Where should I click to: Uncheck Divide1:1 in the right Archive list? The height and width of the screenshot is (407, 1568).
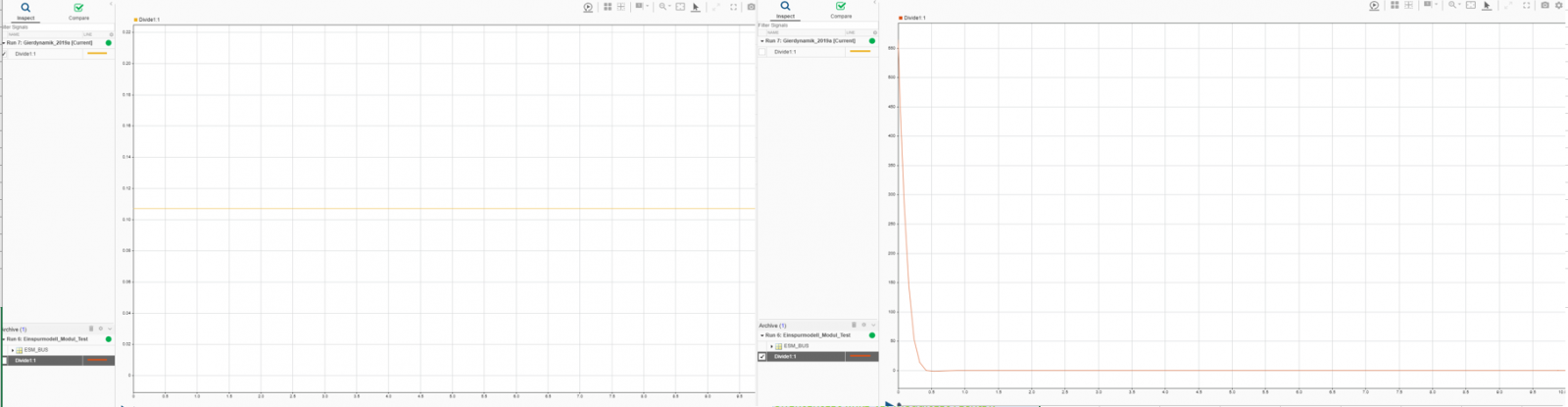pyautogui.click(x=762, y=357)
